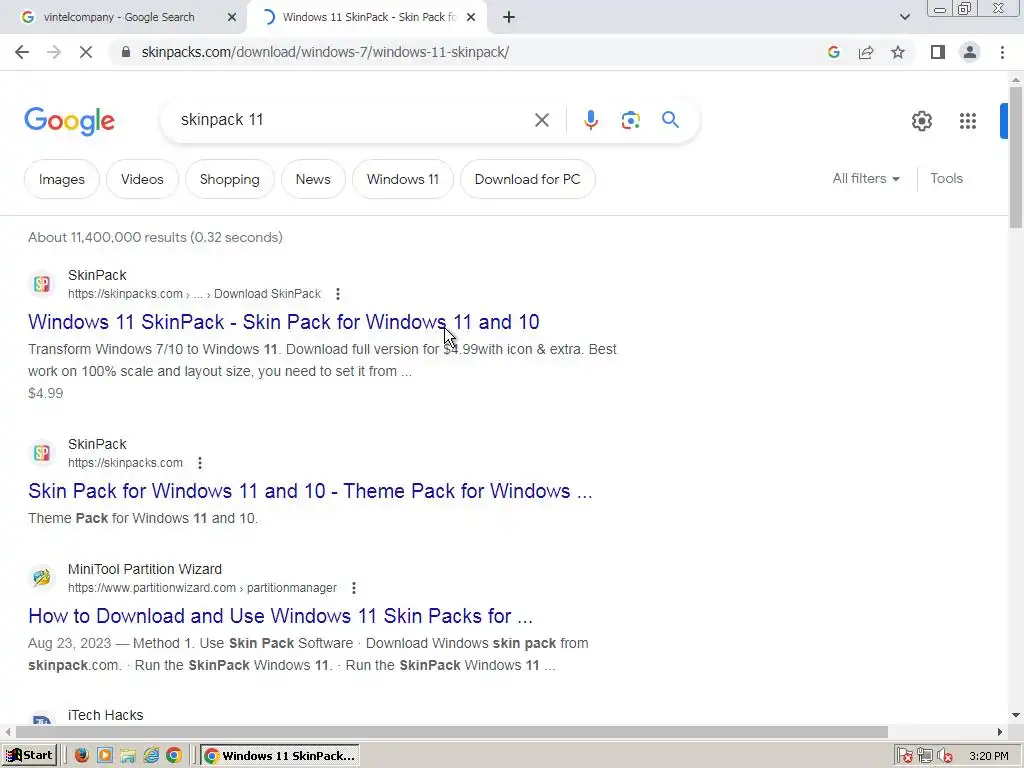Viewport: 1024px width, 768px height.
Task: Filter results by Images
Action: pyautogui.click(x=61, y=179)
